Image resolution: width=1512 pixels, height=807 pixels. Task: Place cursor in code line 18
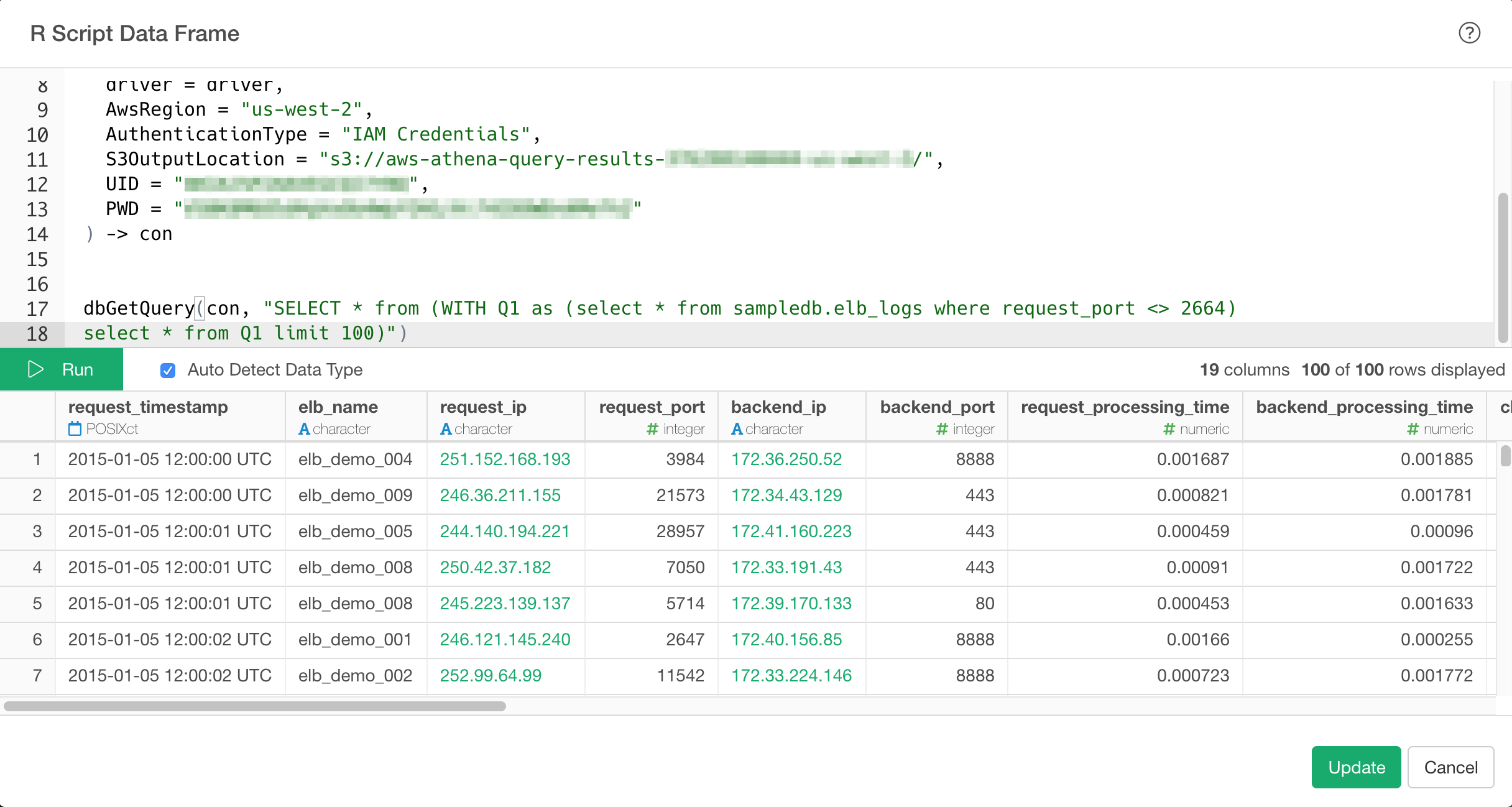click(777, 334)
